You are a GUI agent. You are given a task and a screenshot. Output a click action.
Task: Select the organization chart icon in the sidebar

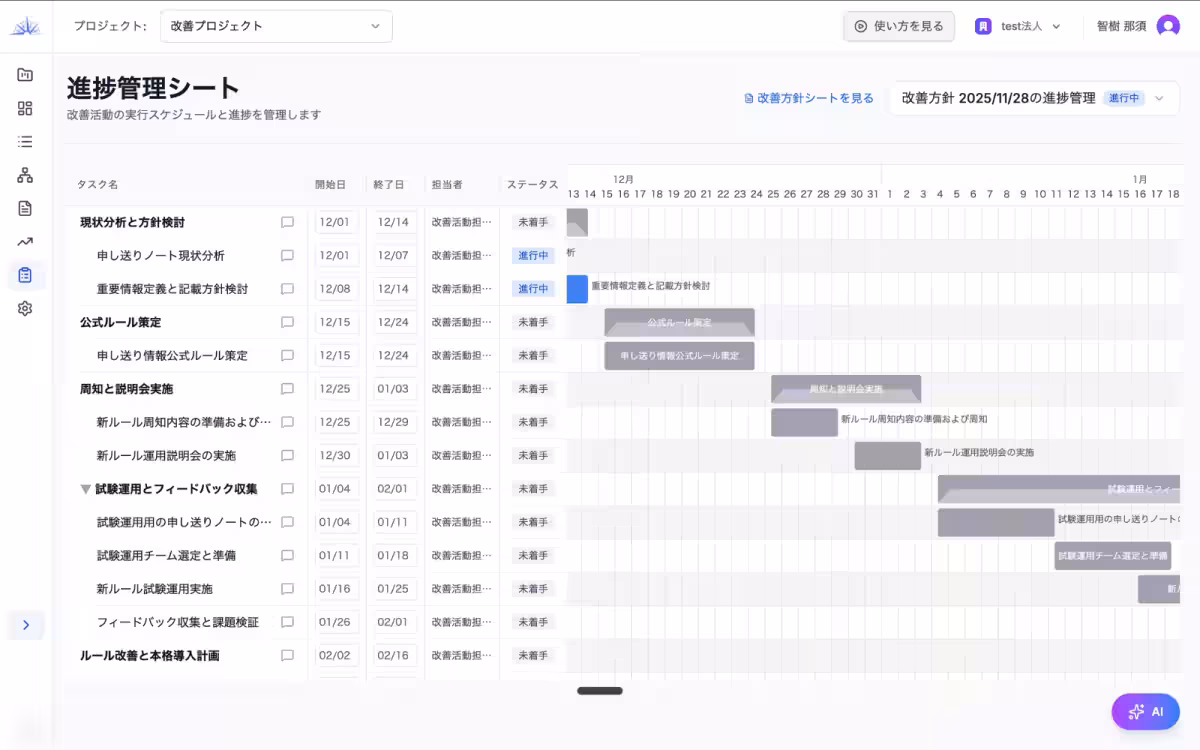(24, 174)
